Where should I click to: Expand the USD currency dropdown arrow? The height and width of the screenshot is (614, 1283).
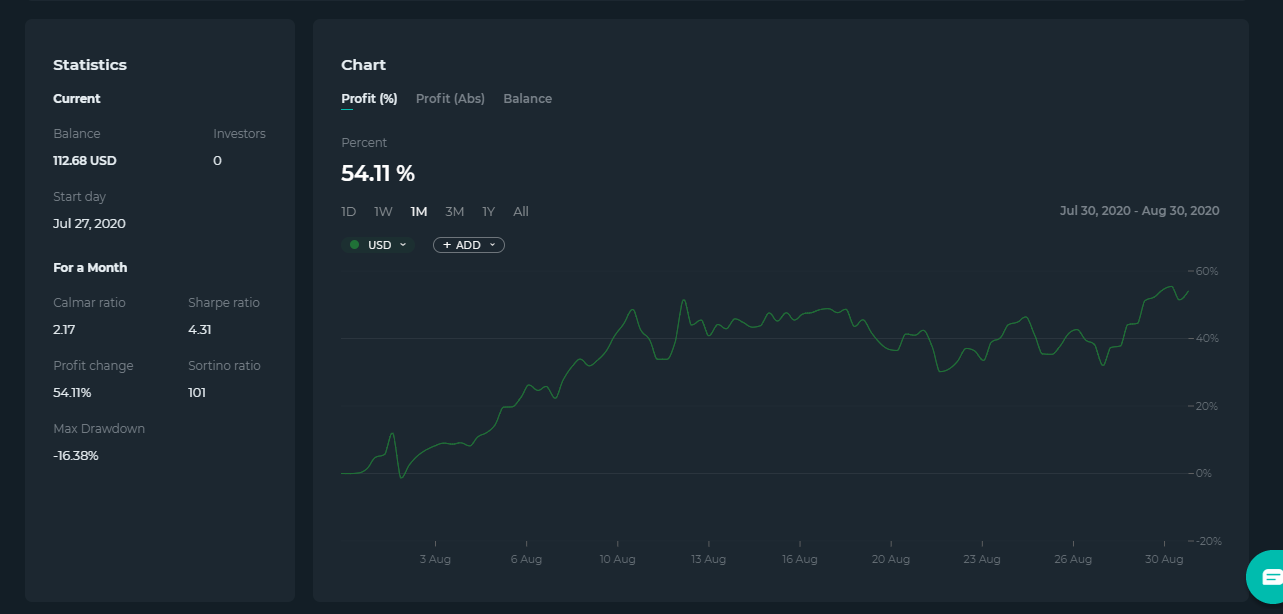click(x=403, y=245)
